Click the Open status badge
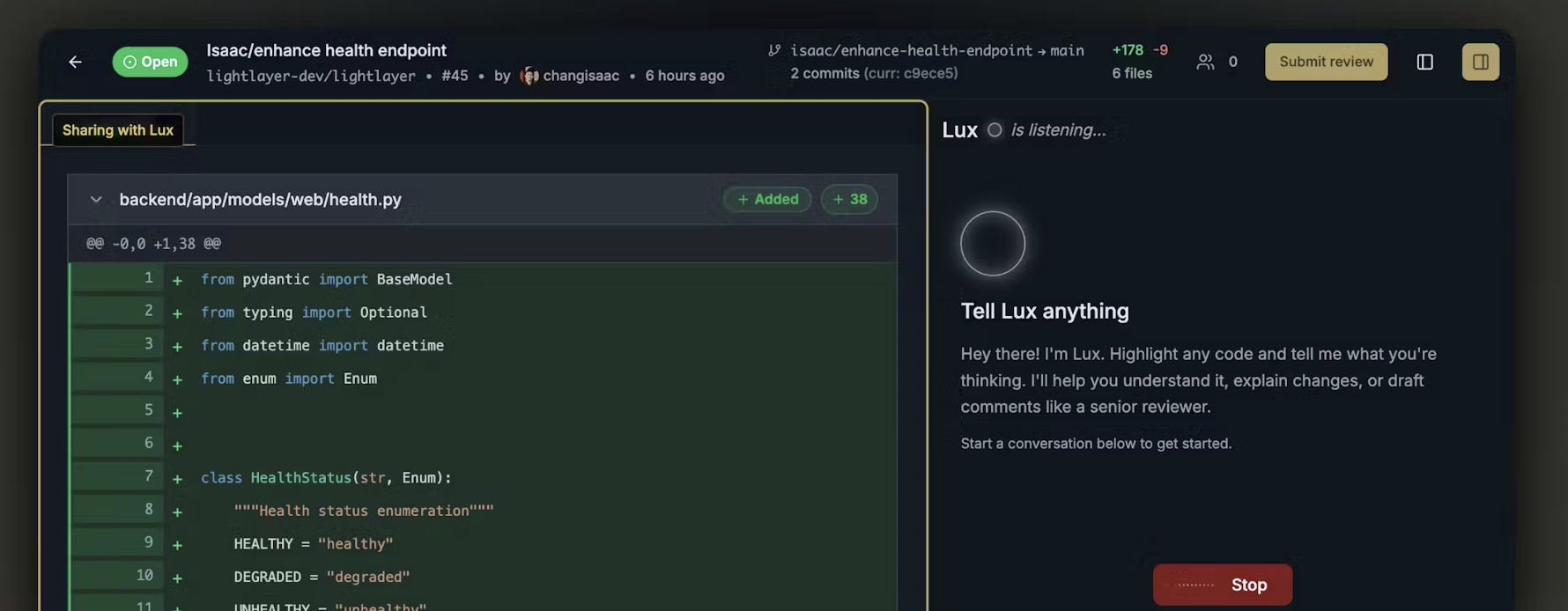This screenshot has height=611, width=1568. click(x=150, y=62)
